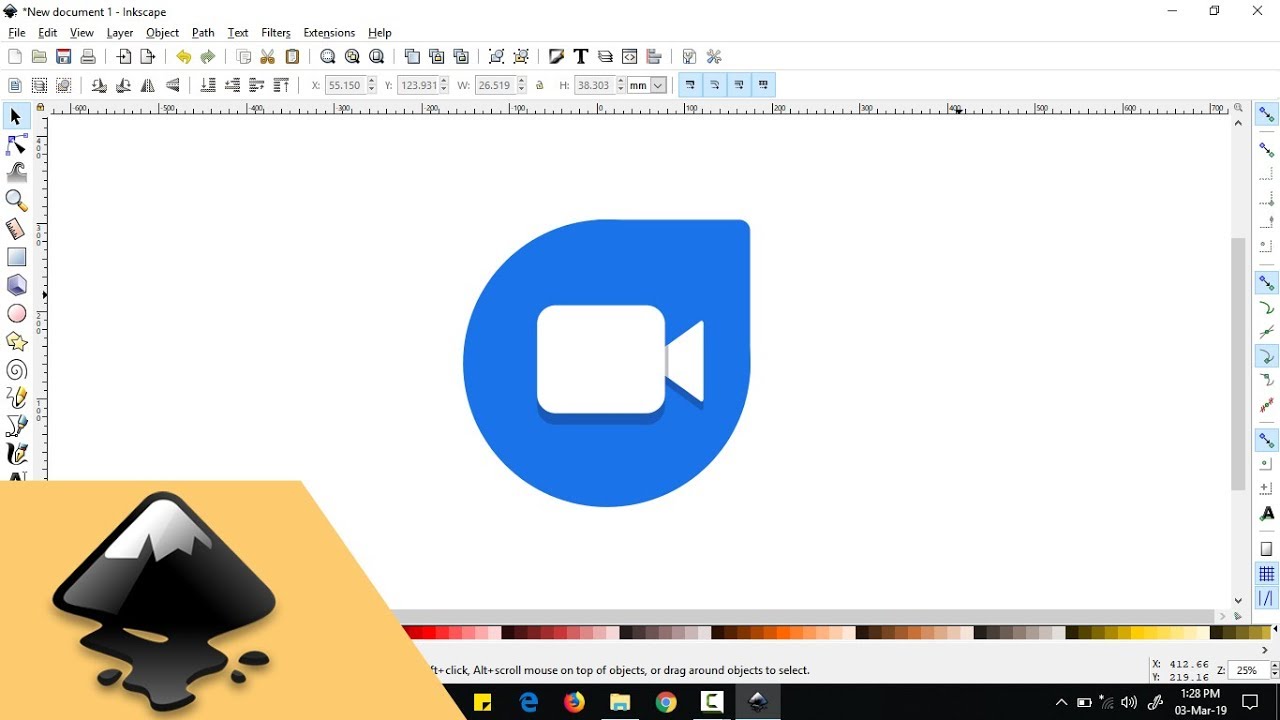Open the Edit menu

click(x=47, y=33)
